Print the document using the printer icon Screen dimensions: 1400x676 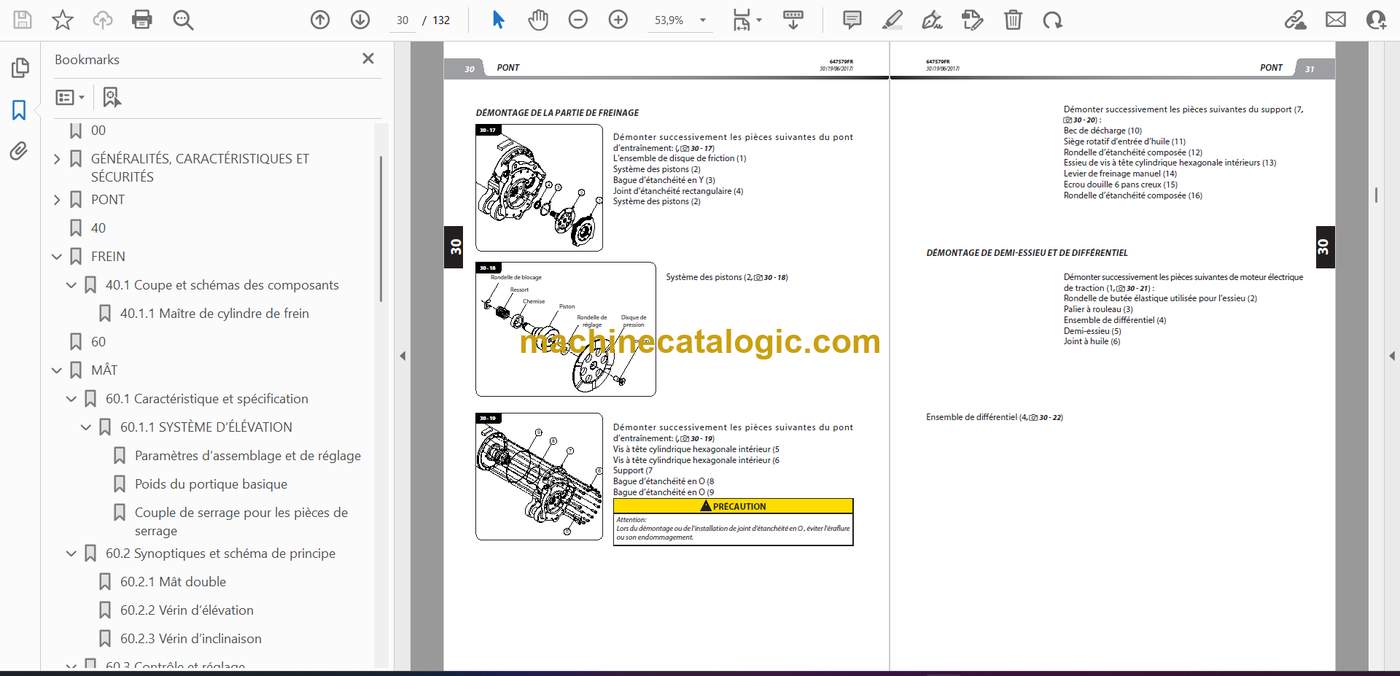tap(142, 20)
